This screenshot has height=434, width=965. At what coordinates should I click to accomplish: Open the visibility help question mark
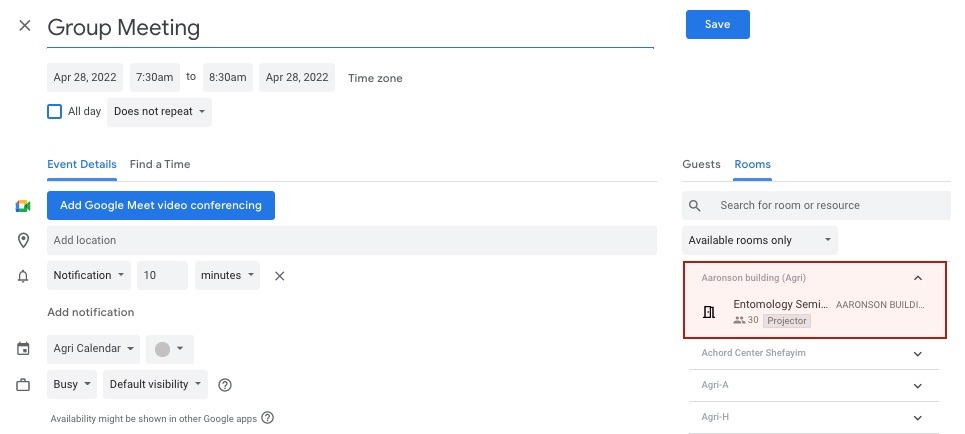click(225, 385)
